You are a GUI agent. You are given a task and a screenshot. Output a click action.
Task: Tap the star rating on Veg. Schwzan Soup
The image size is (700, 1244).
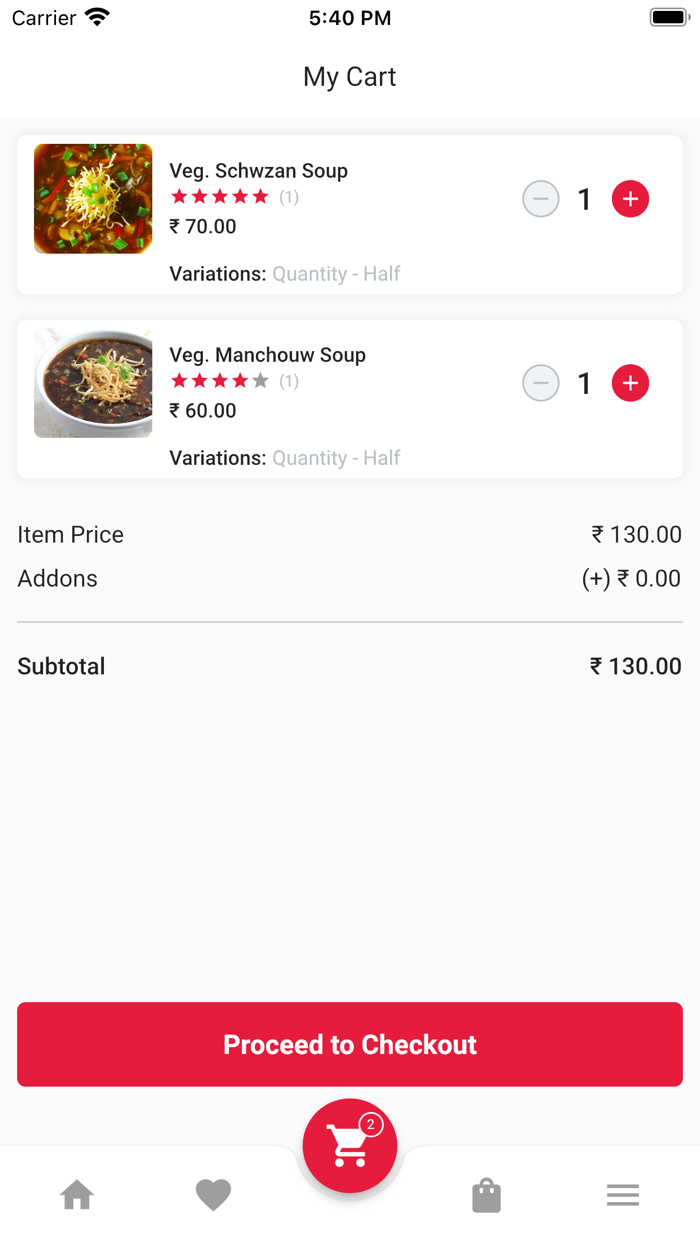click(x=220, y=197)
